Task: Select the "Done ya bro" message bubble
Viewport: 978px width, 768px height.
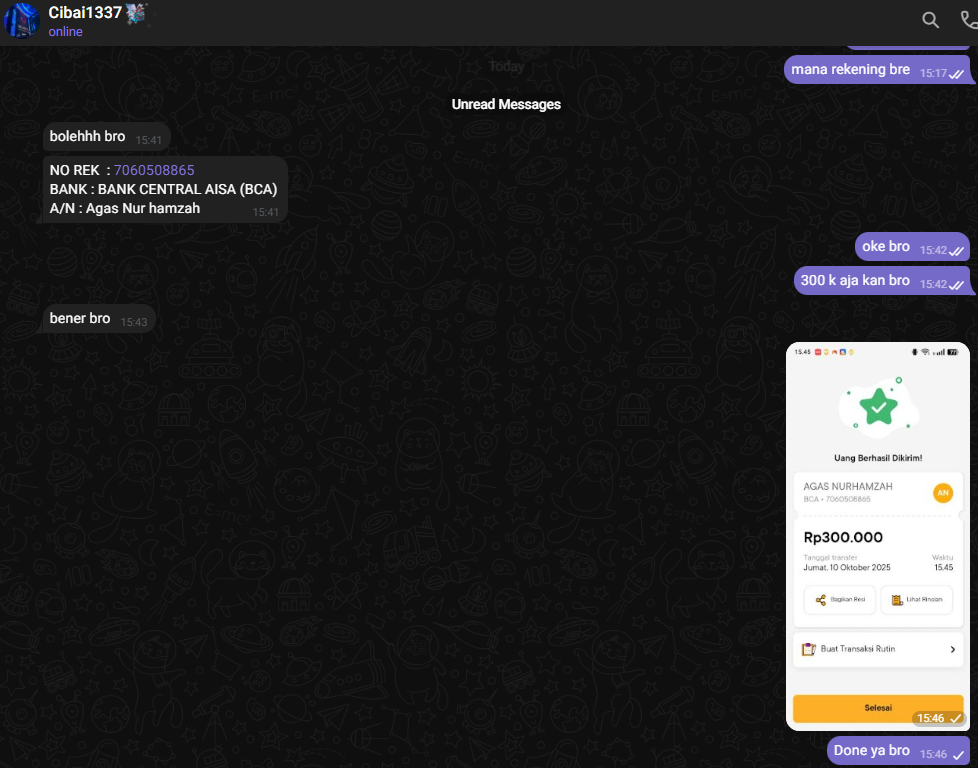Action: point(872,751)
